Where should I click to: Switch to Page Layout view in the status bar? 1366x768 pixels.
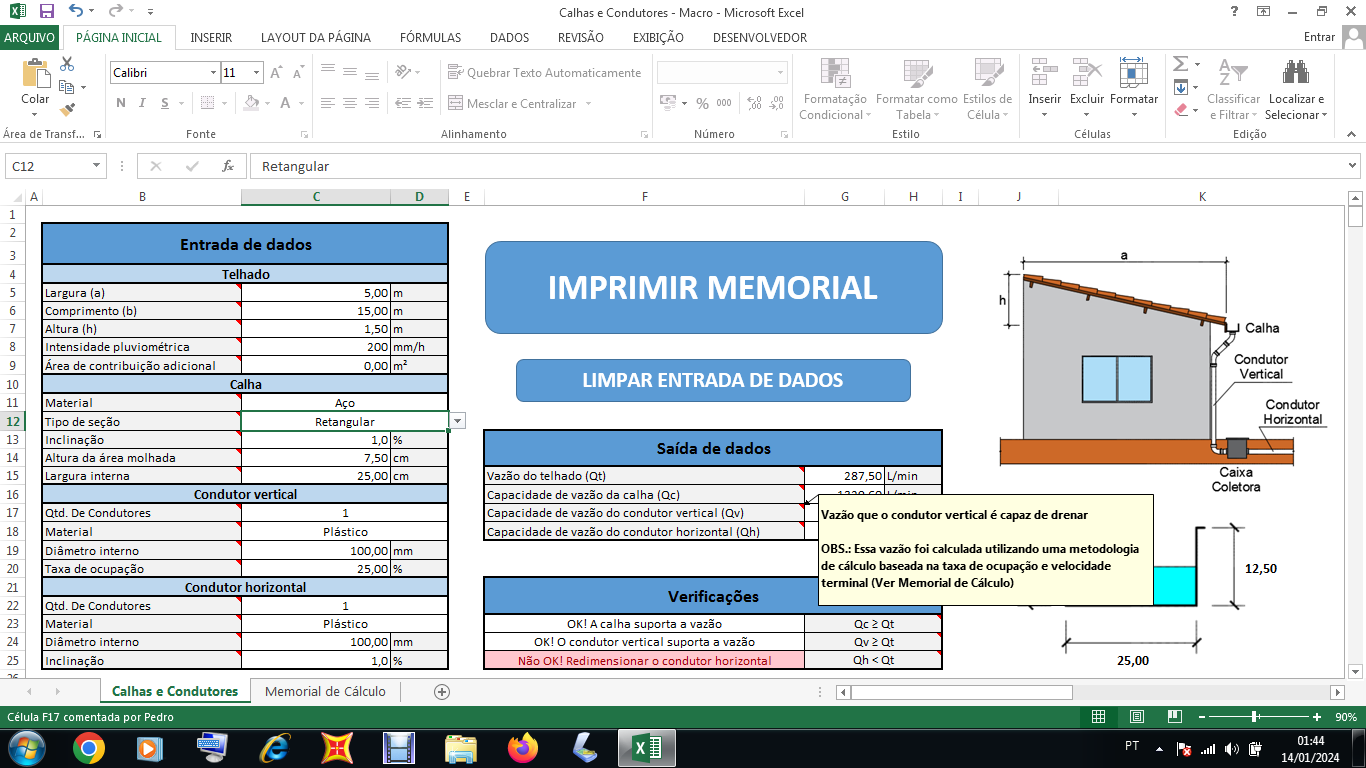click(x=1137, y=717)
